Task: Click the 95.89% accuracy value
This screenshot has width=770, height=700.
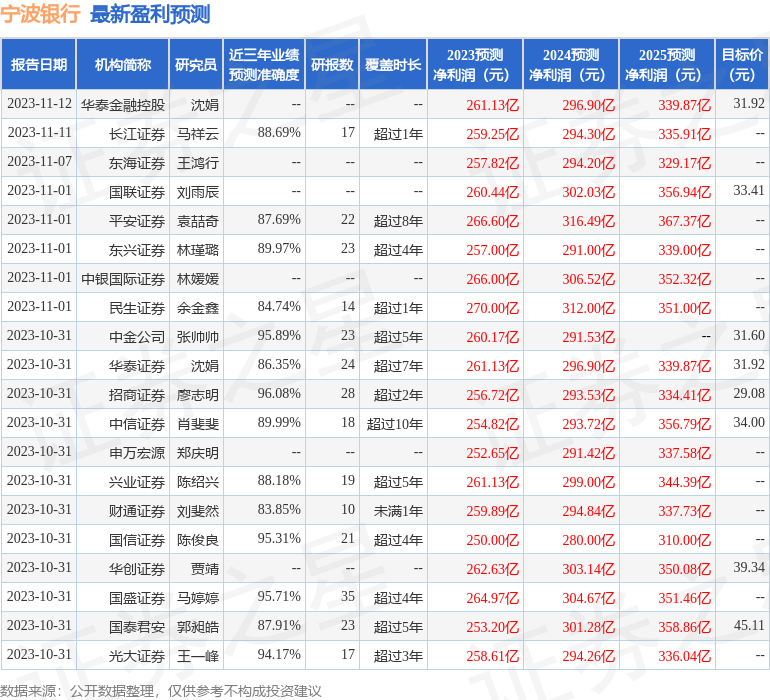Action: point(279,336)
